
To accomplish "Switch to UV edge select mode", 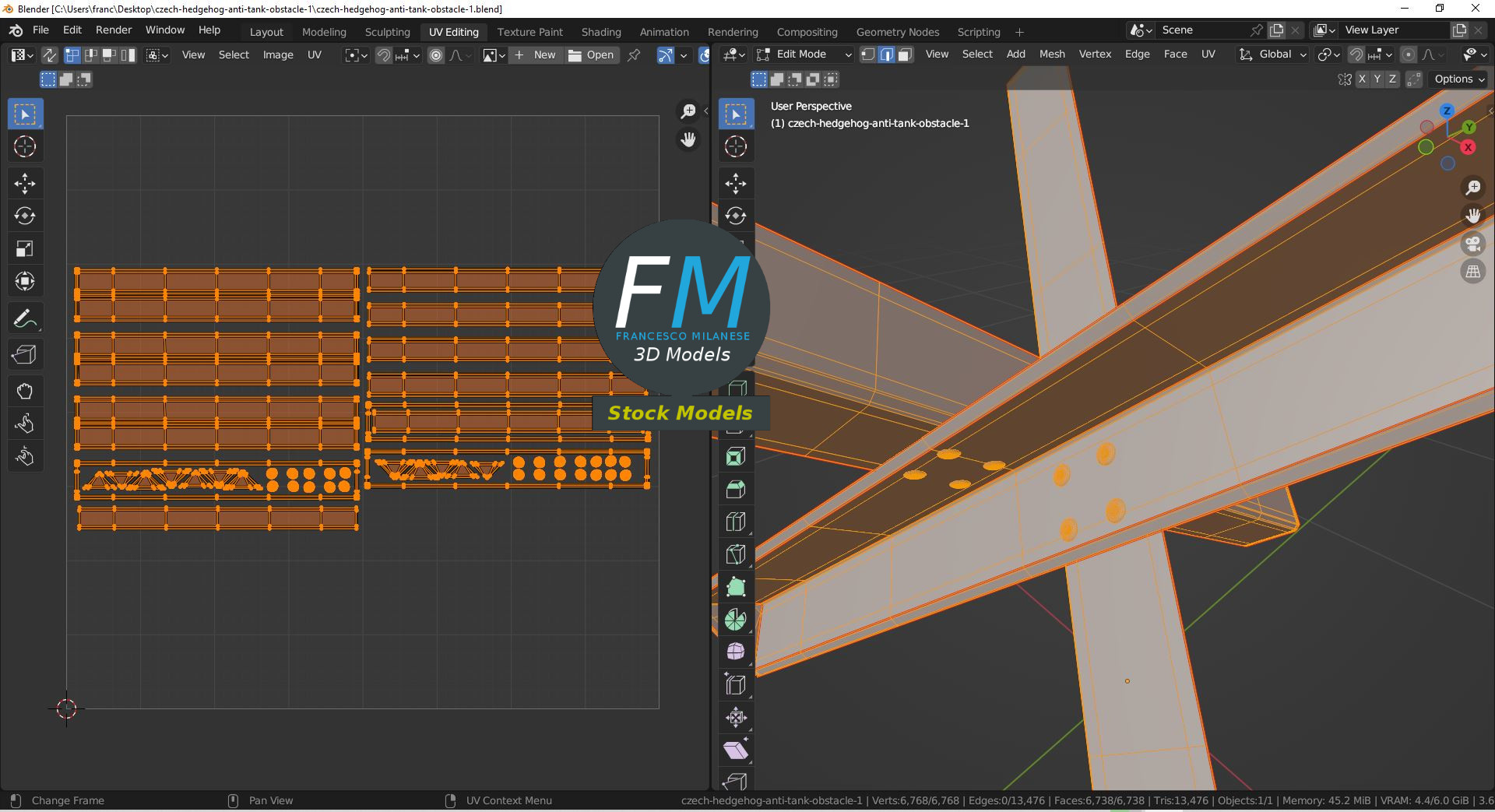I will click(x=91, y=55).
